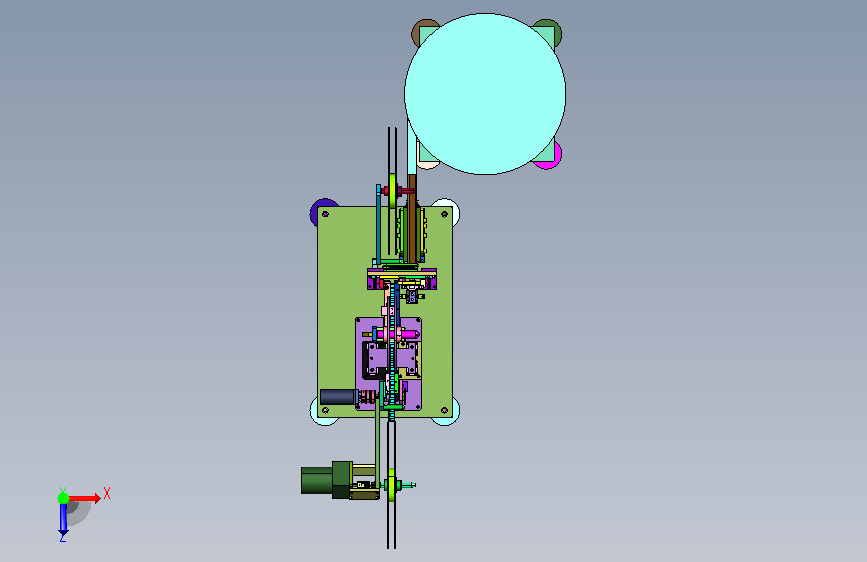Select the yellow-green pulley wheel next to the dark green motor

tap(391, 485)
